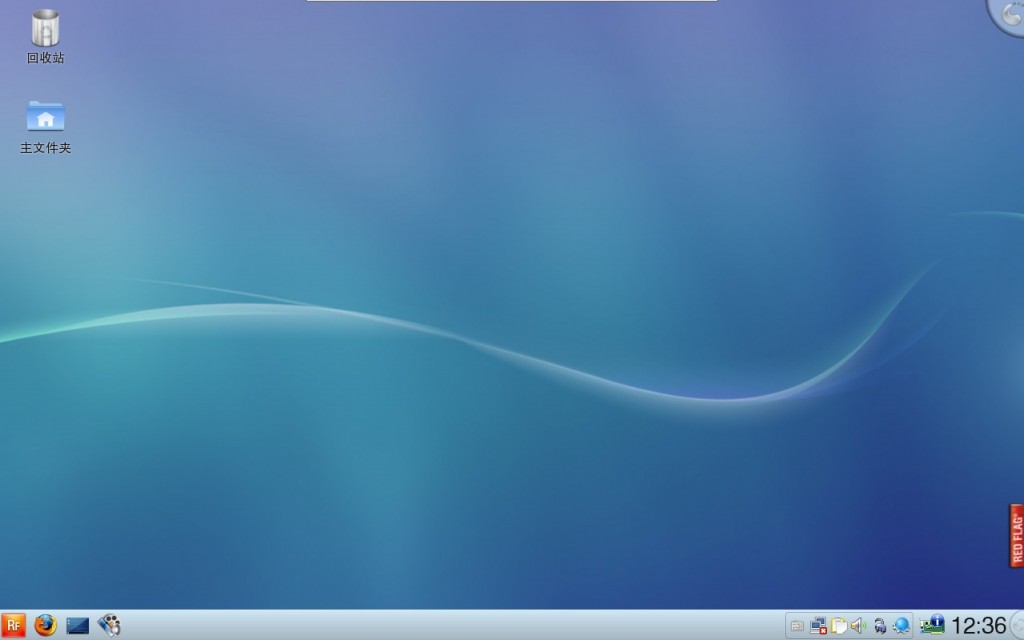Click the blue globe tray icon
This screenshot has height=640, width=1024.
coord(901,626)
